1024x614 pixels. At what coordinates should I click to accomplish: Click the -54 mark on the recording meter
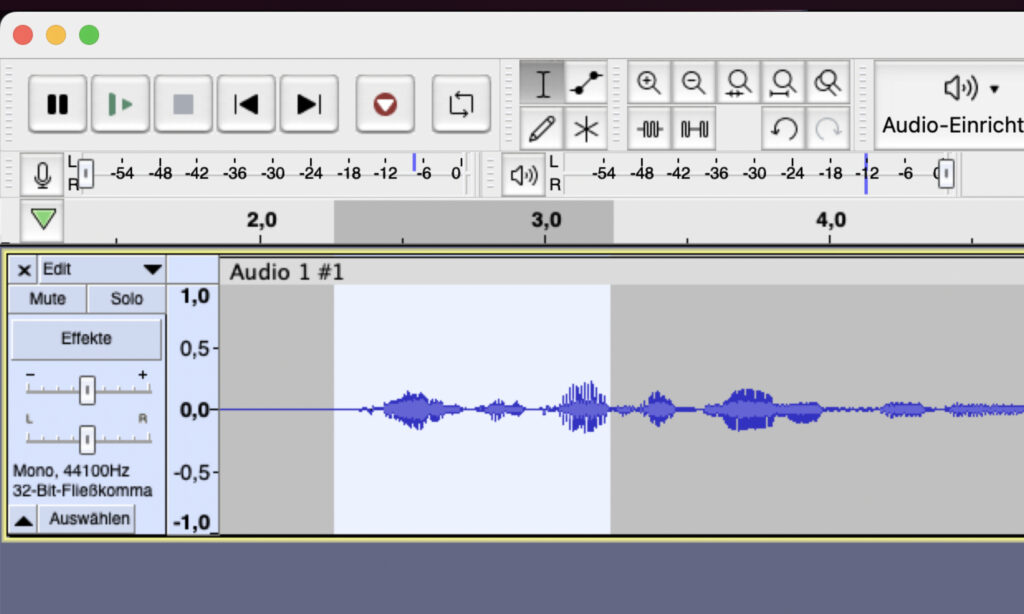pyautogui.click(x=121, y=173)
